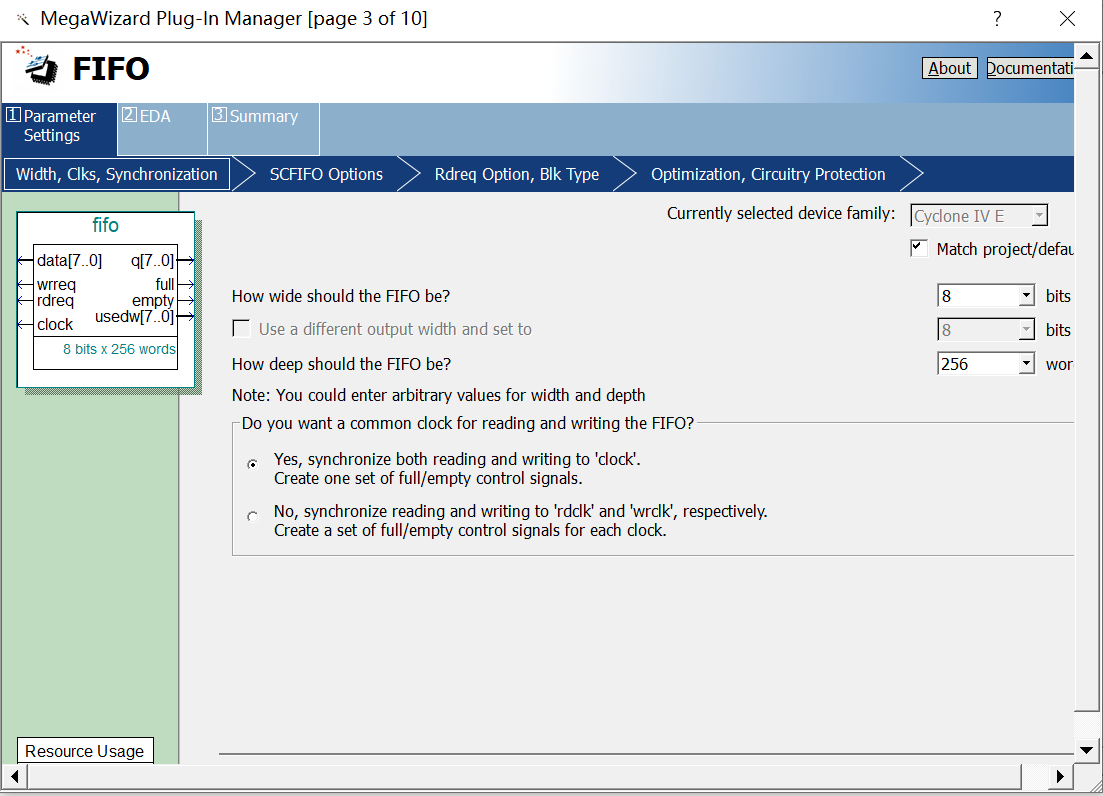
Task: Click vertical scrollbar up arrow
Action: point(1086,56)
